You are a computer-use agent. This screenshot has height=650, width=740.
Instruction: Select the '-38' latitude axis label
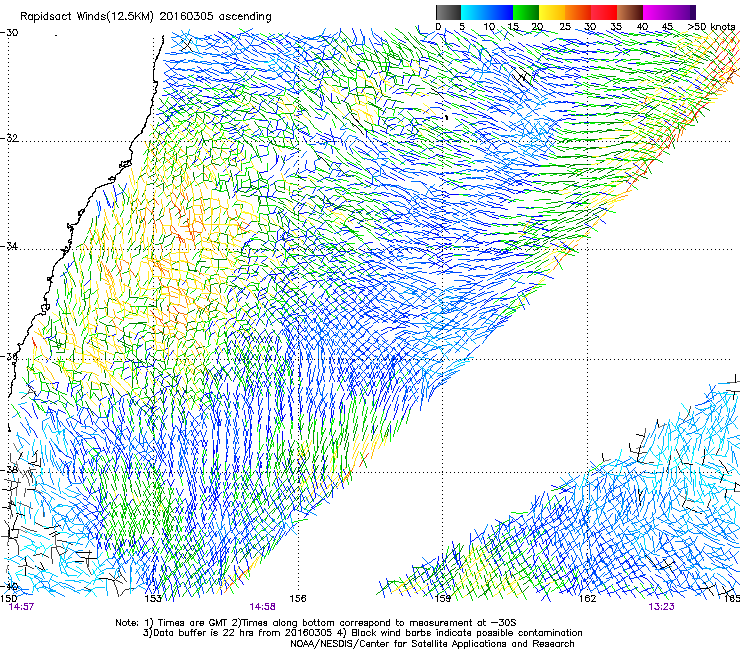[9, 470]
